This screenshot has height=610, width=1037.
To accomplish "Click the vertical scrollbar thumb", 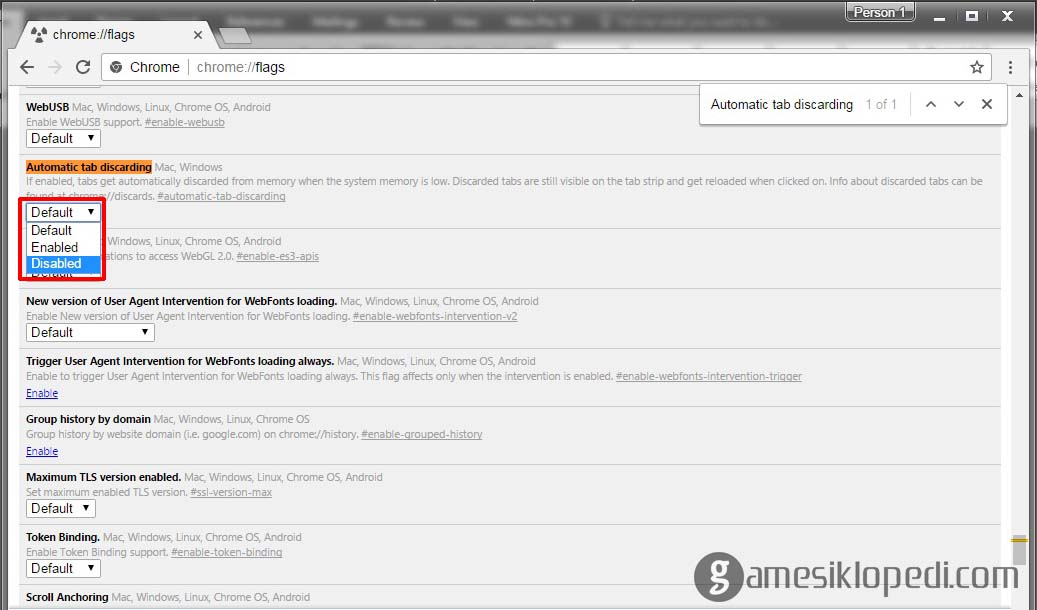I will click(1019, 548).
